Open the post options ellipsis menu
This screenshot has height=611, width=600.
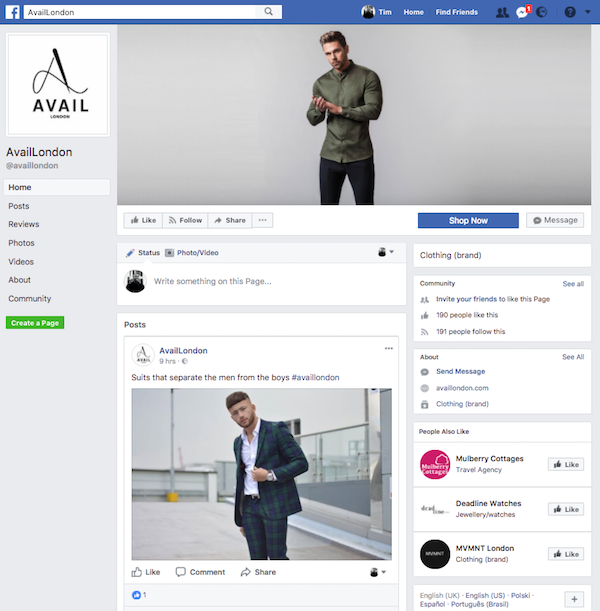[388, 349]
